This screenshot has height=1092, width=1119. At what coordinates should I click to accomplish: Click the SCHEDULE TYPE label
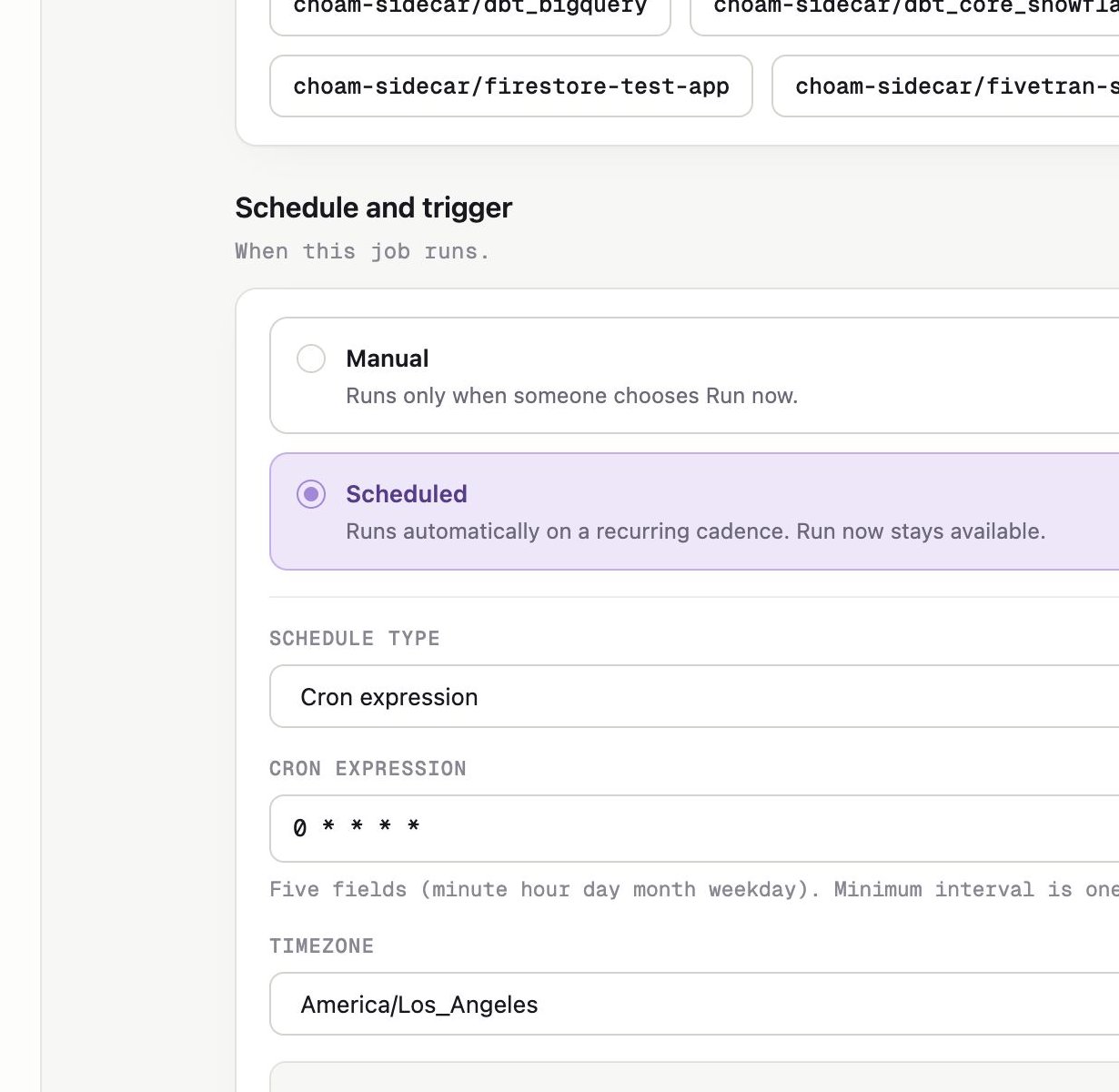coord(355,639)
